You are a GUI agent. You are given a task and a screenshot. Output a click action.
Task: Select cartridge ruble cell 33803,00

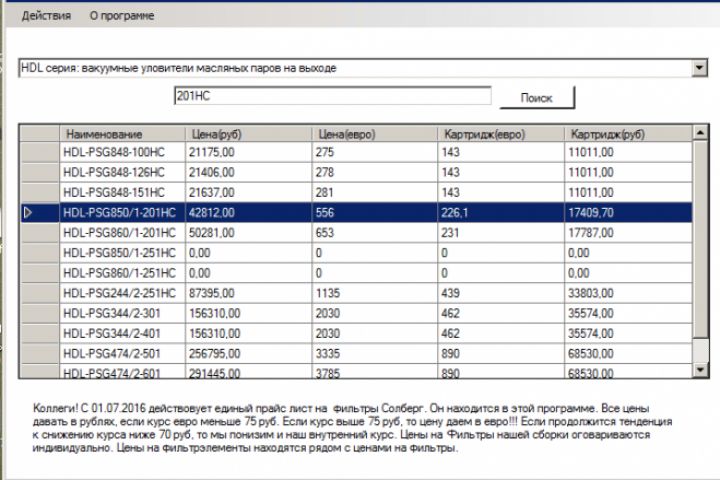pos(628,293)
